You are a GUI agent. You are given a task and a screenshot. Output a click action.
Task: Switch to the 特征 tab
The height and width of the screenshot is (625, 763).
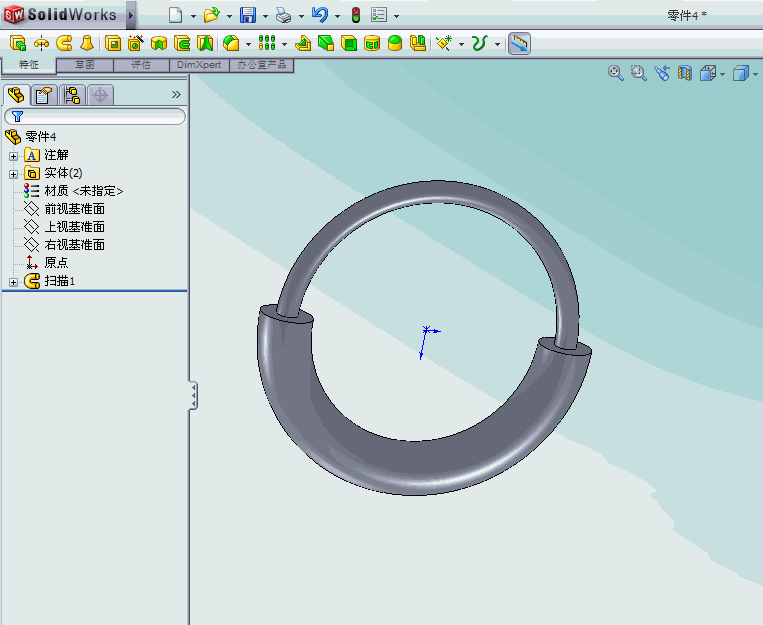29,65
